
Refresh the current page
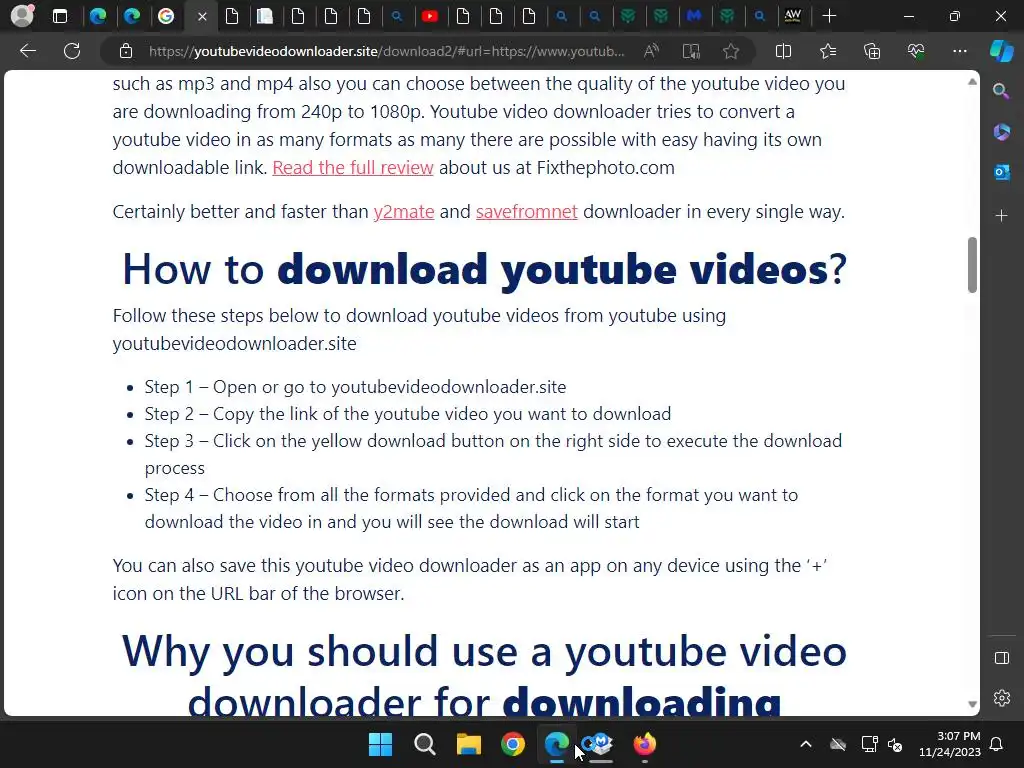coord(72,51)
